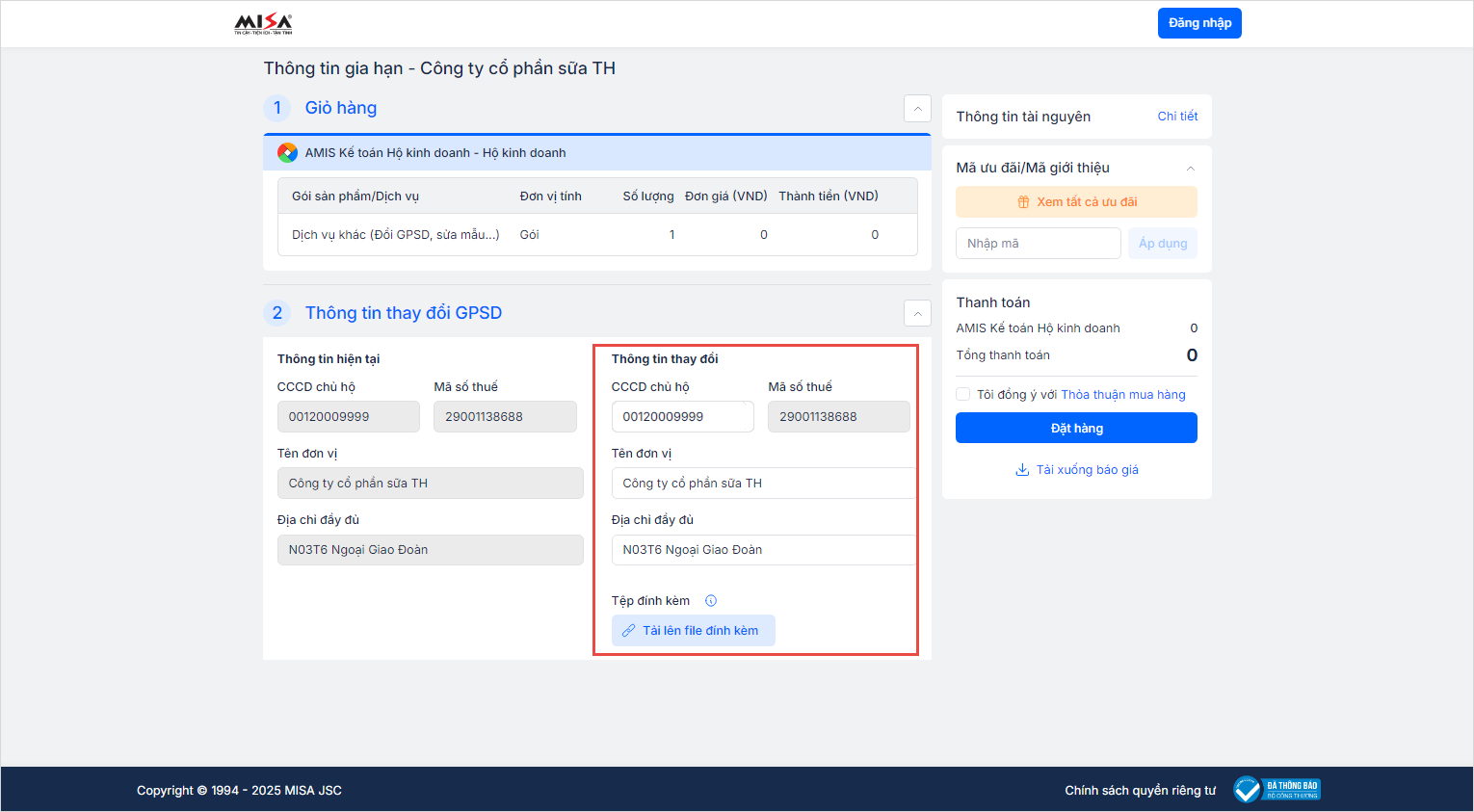Click the MISA logo
The height and width of the screenshot is (812, 1474).
coord(263,23)
